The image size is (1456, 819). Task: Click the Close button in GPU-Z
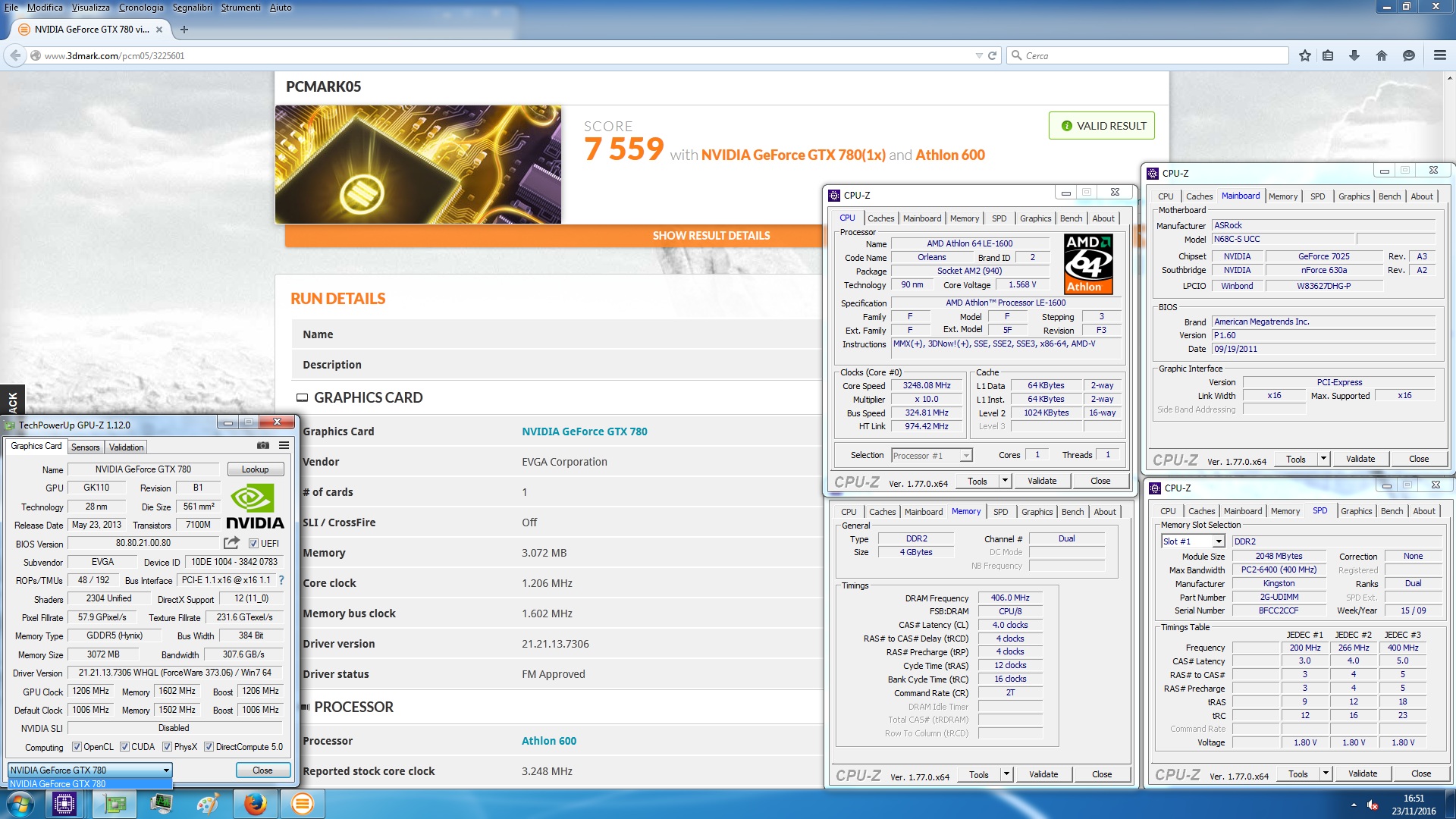click(262, 770)
